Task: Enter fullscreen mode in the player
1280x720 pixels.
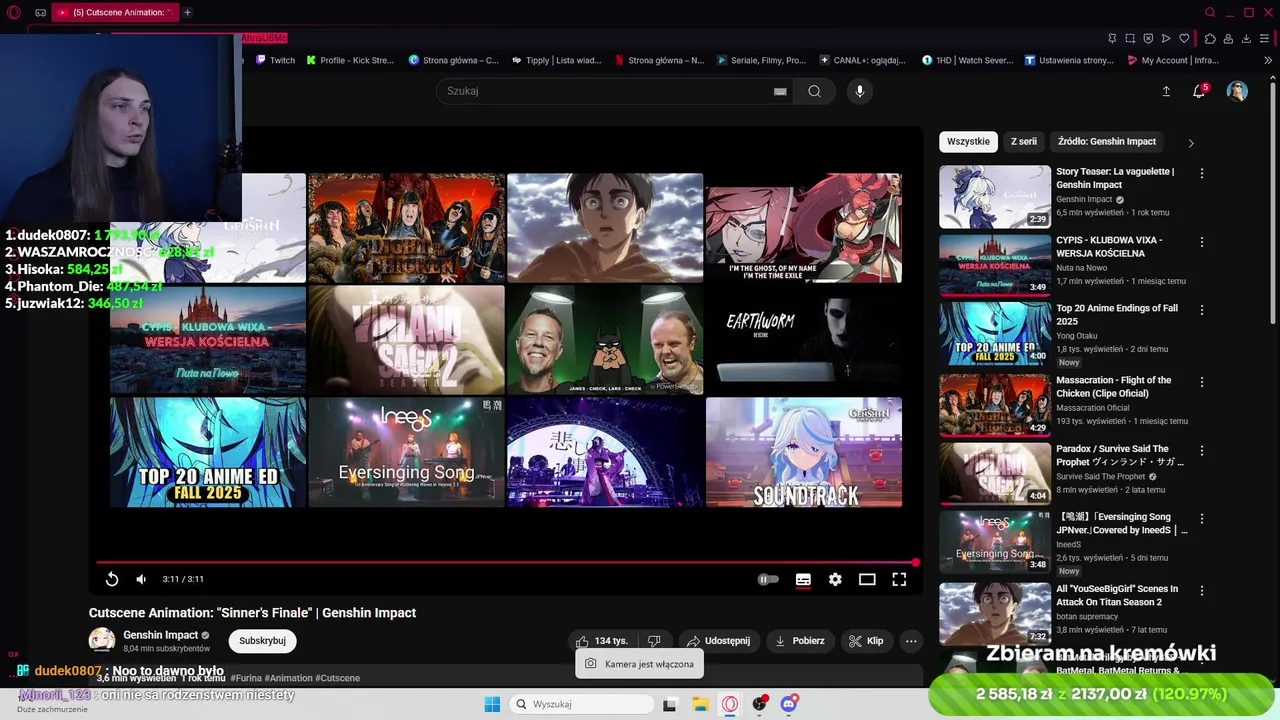Action: coord(899,579)
